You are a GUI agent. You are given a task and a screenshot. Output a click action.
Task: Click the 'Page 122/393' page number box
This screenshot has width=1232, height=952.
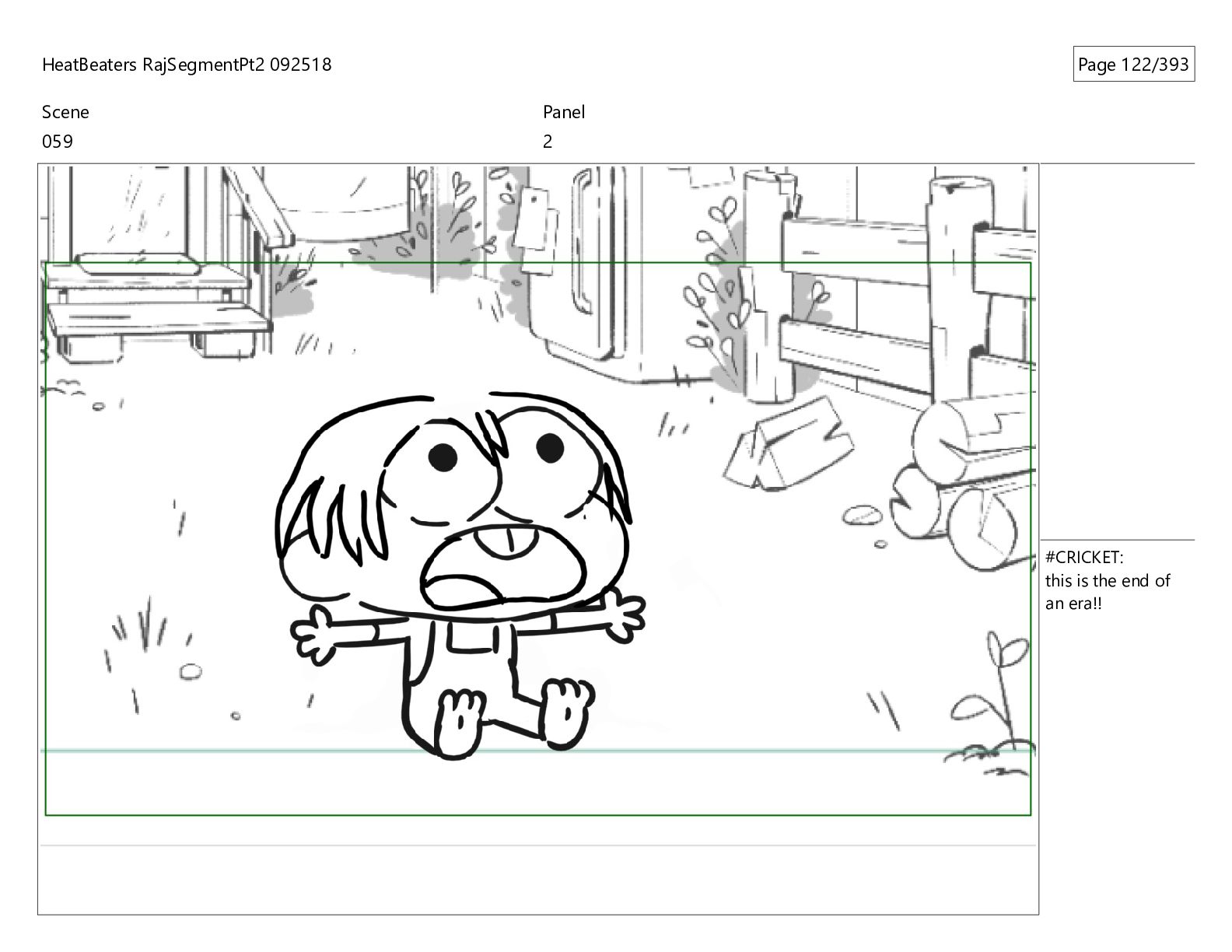1133,65
